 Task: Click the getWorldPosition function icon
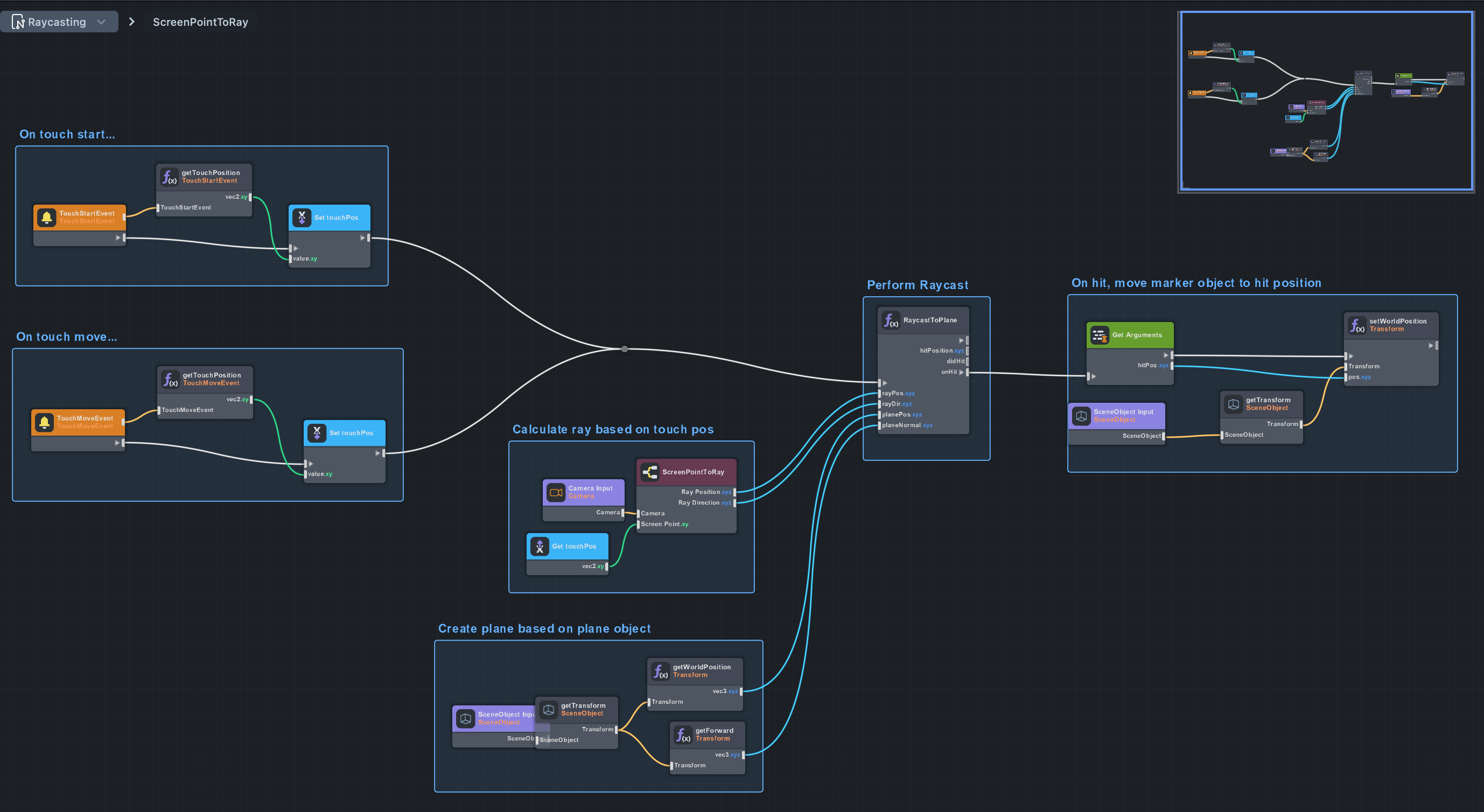click(x=660, y=671)
